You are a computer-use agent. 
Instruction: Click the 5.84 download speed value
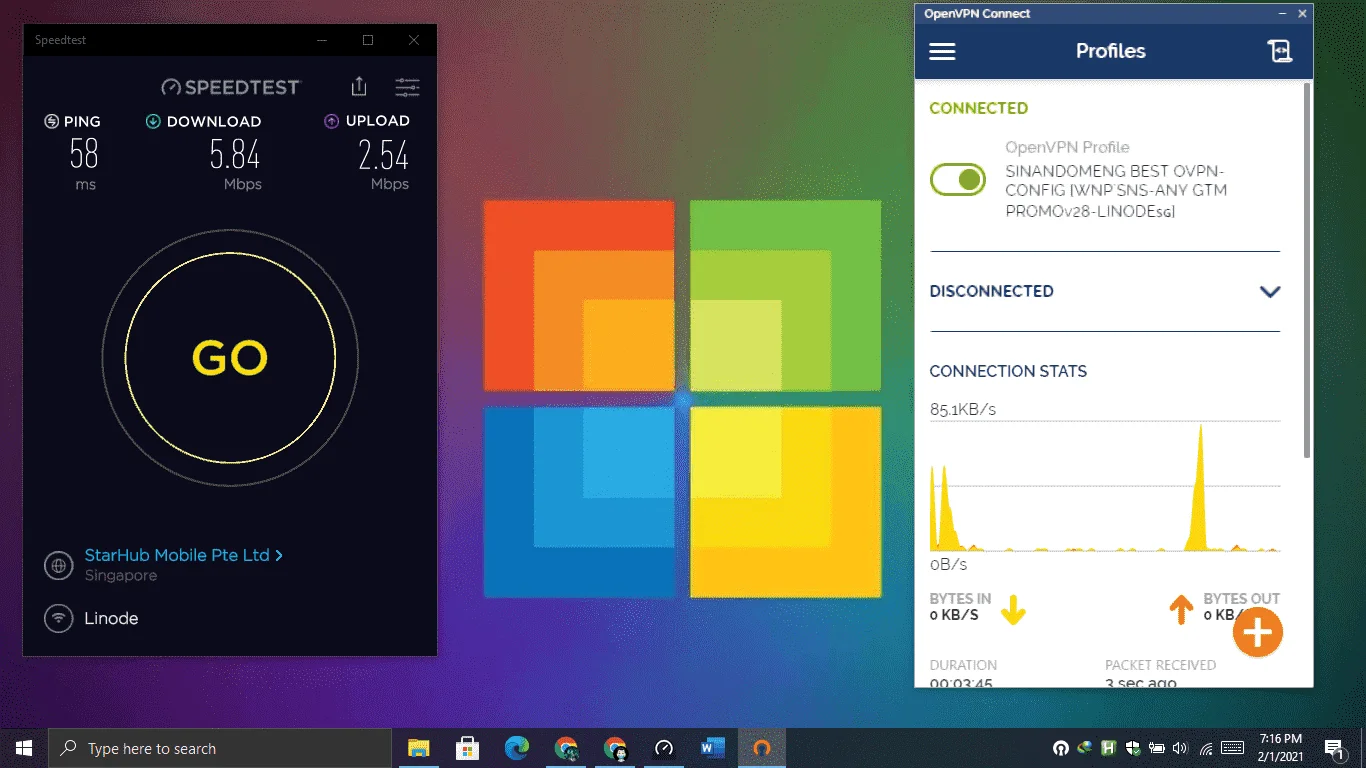(x=234, y=155)
